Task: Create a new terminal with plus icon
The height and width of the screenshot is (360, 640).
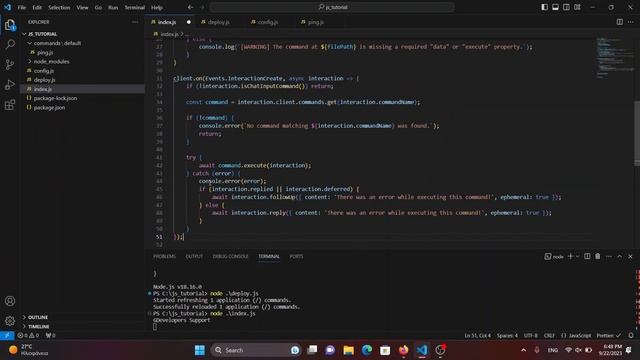Action: [571, 256]
